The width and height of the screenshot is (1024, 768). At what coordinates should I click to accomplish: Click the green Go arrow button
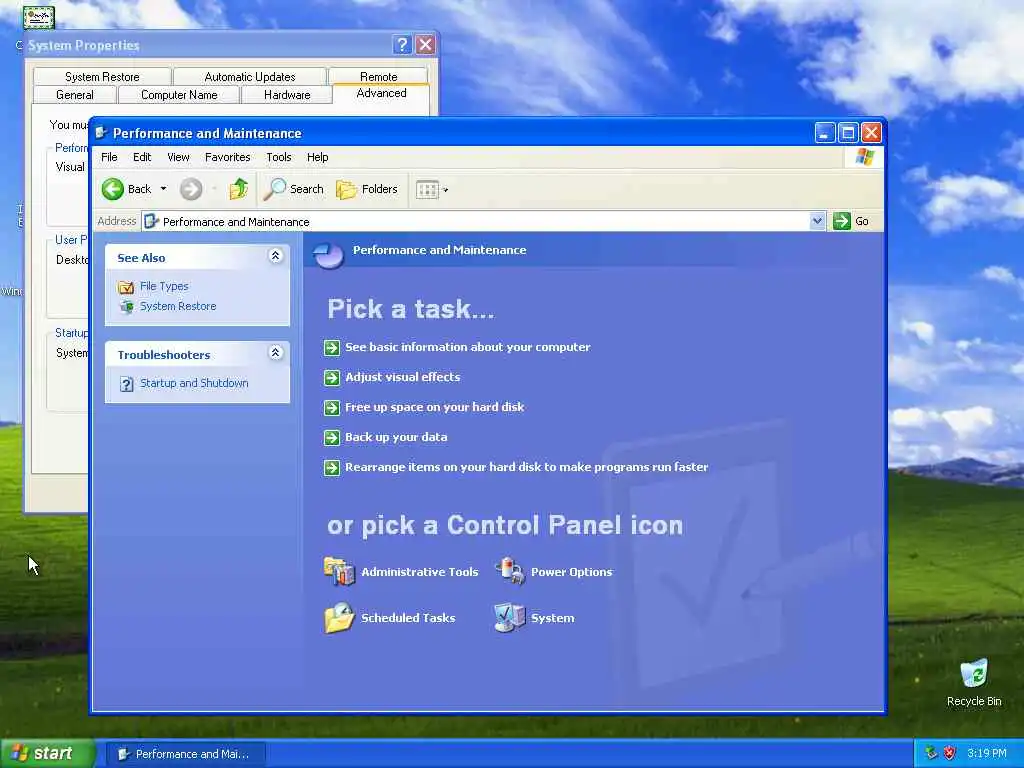coord(842,221)
